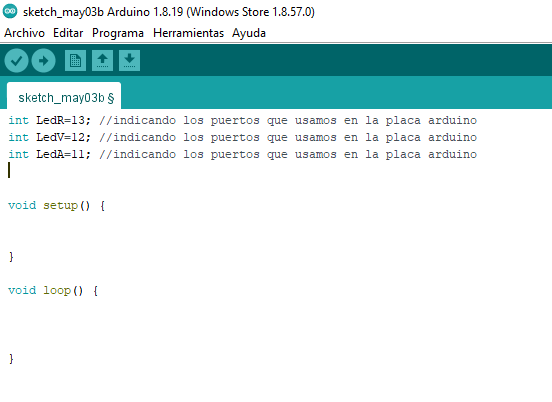Open the Archivo menu

click(x=24, y=33)
